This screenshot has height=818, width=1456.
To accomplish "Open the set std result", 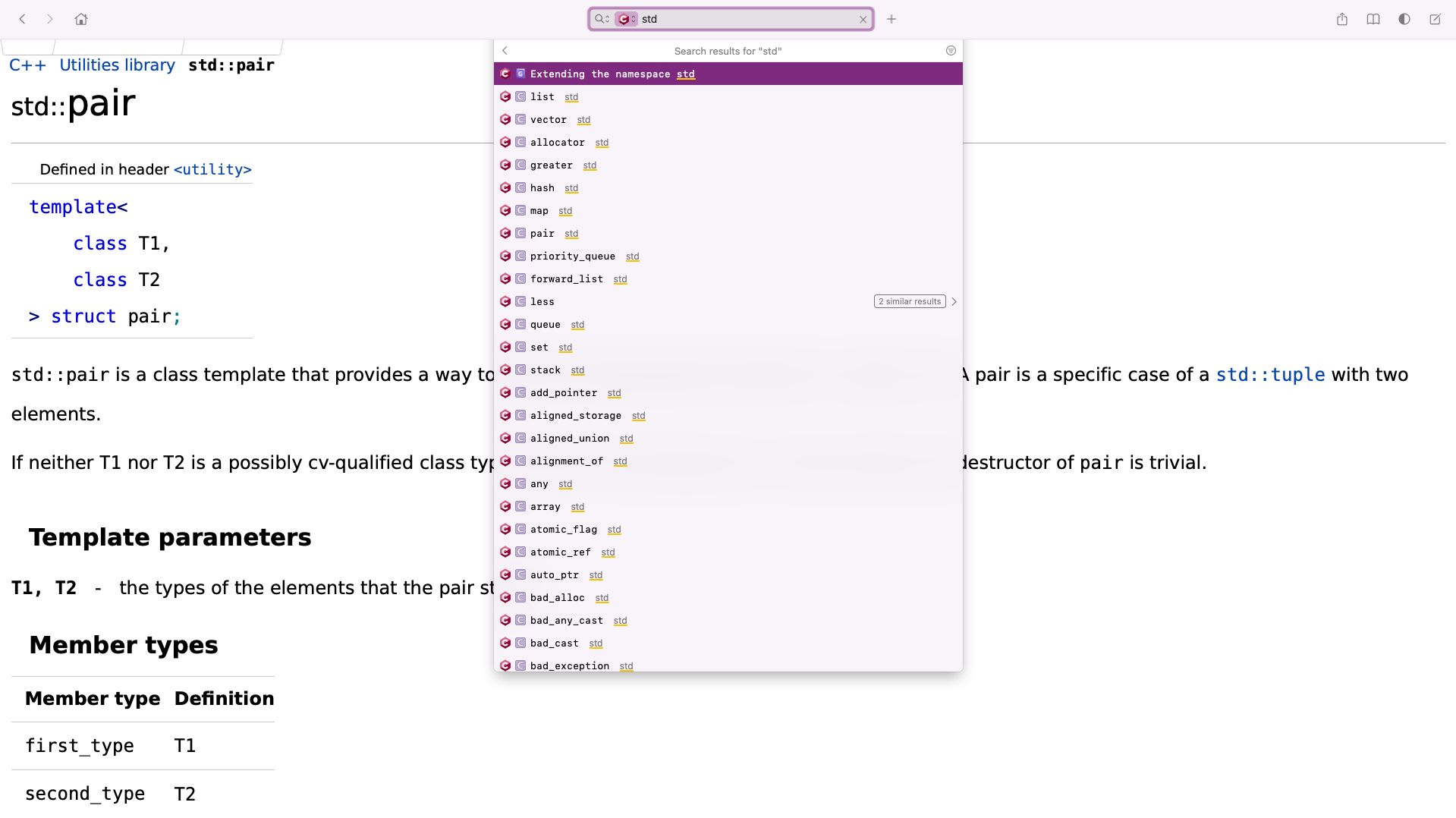I will [x=728, y=347].
